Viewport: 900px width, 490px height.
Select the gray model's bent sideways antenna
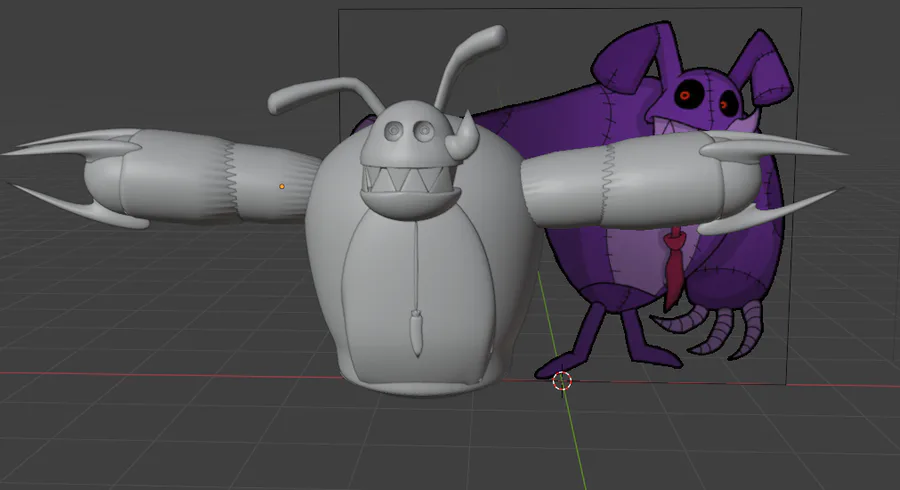pos(324,94)
